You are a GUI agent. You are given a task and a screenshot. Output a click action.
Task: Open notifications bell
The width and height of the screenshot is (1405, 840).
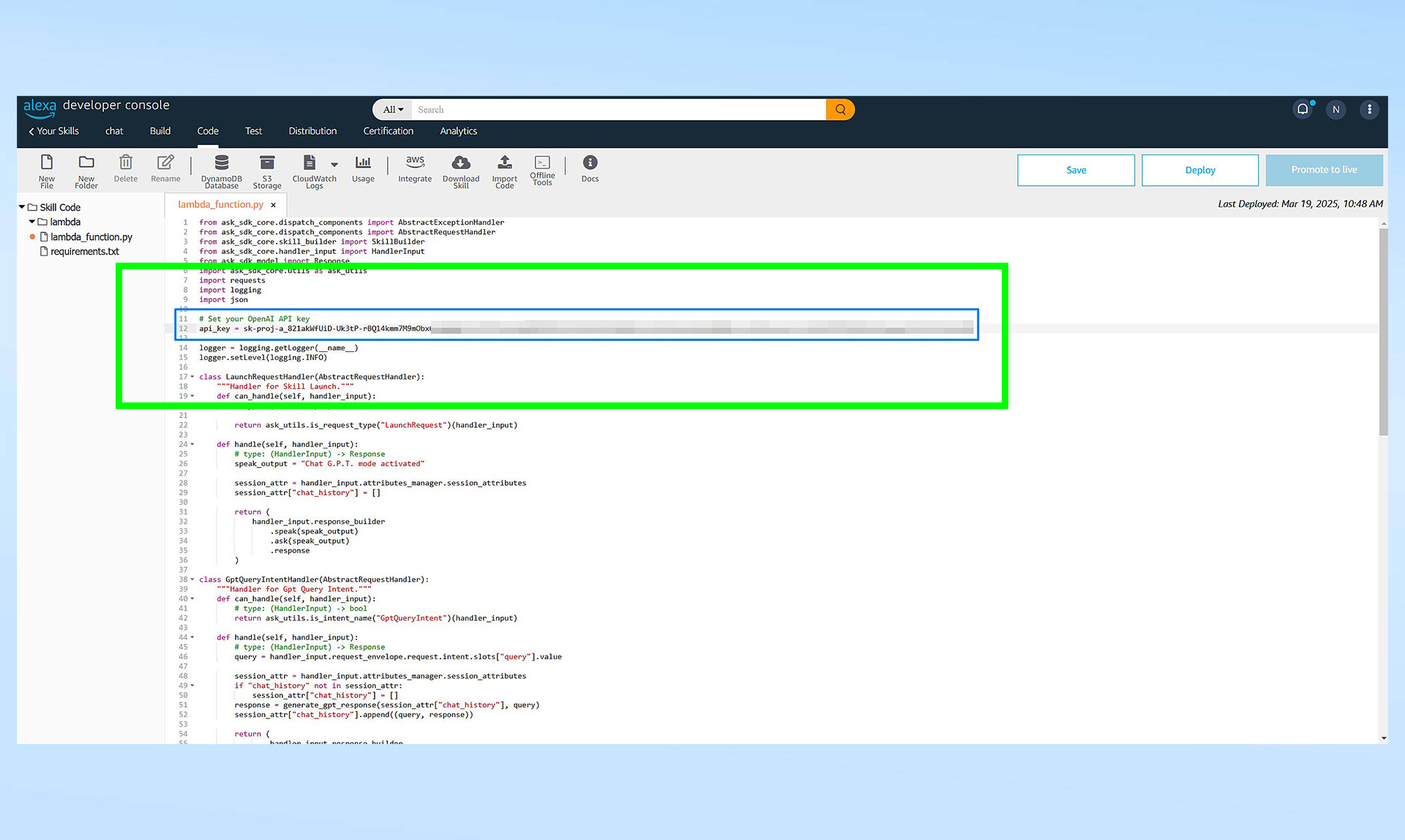coord(1302,108)
